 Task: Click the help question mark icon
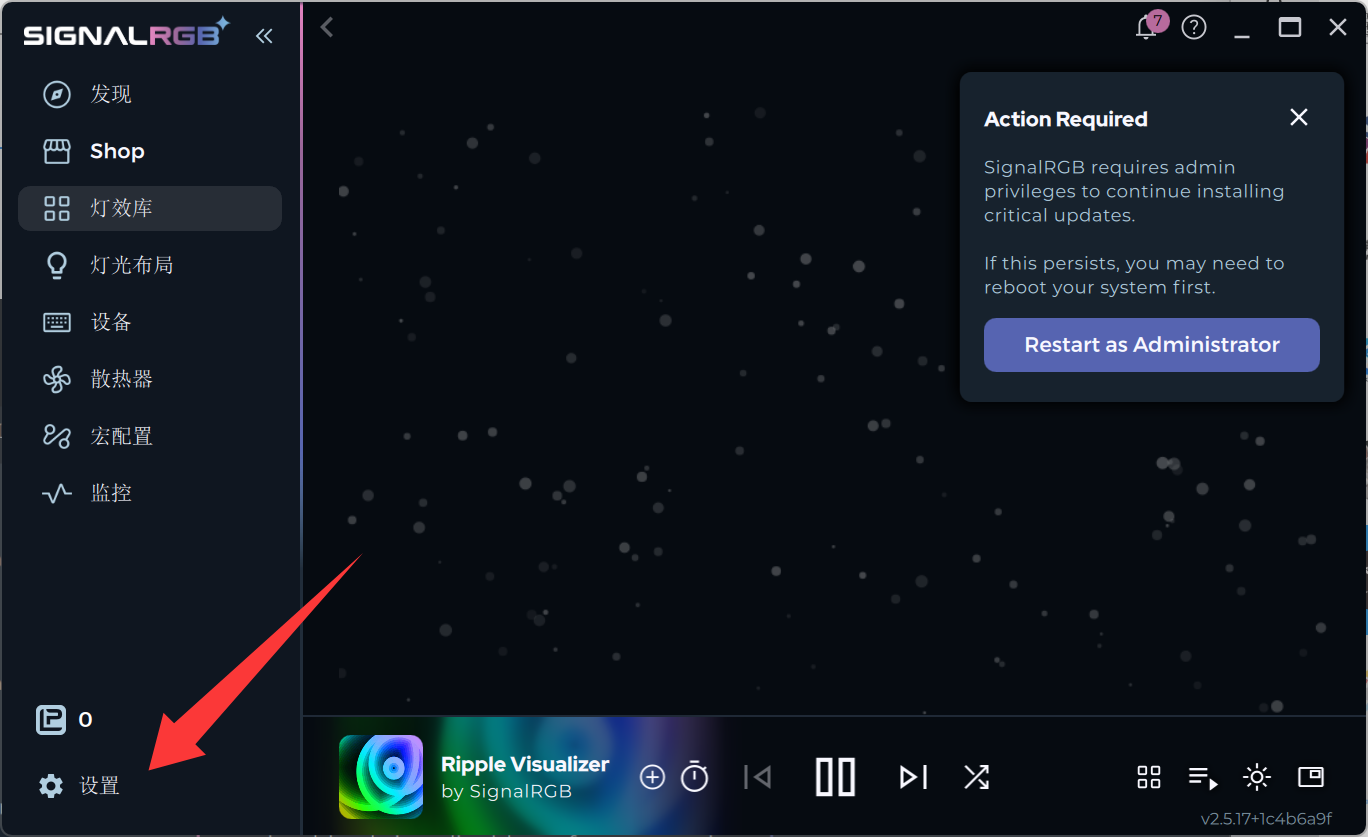tap(1194, 28)
